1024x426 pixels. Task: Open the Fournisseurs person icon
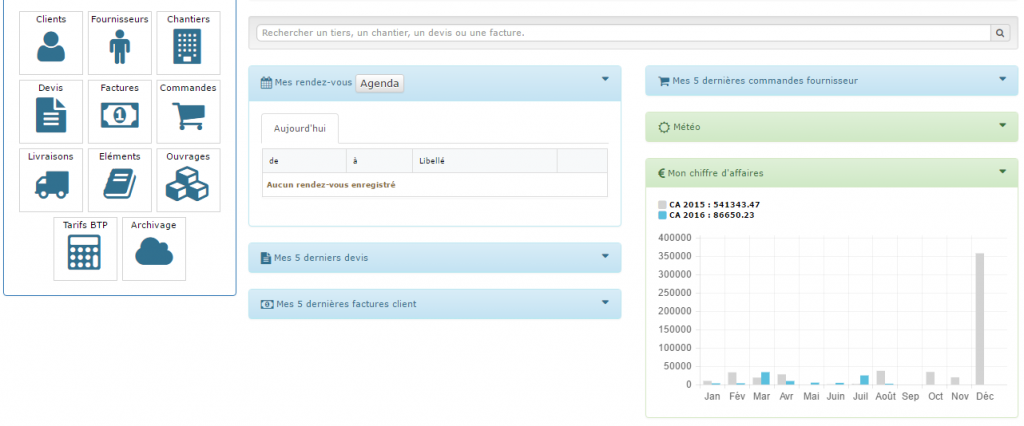click(x=119, y=47)
